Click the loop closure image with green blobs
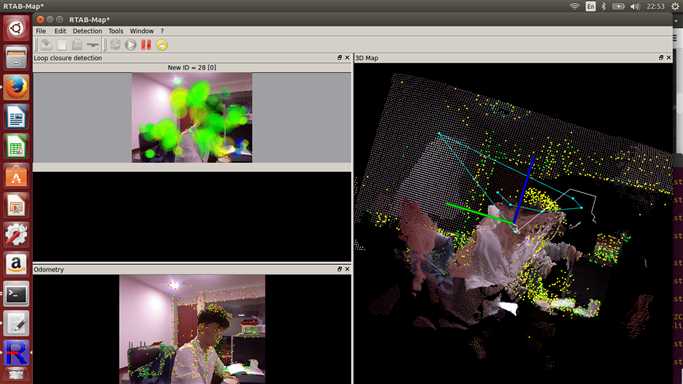 (192, 118)
